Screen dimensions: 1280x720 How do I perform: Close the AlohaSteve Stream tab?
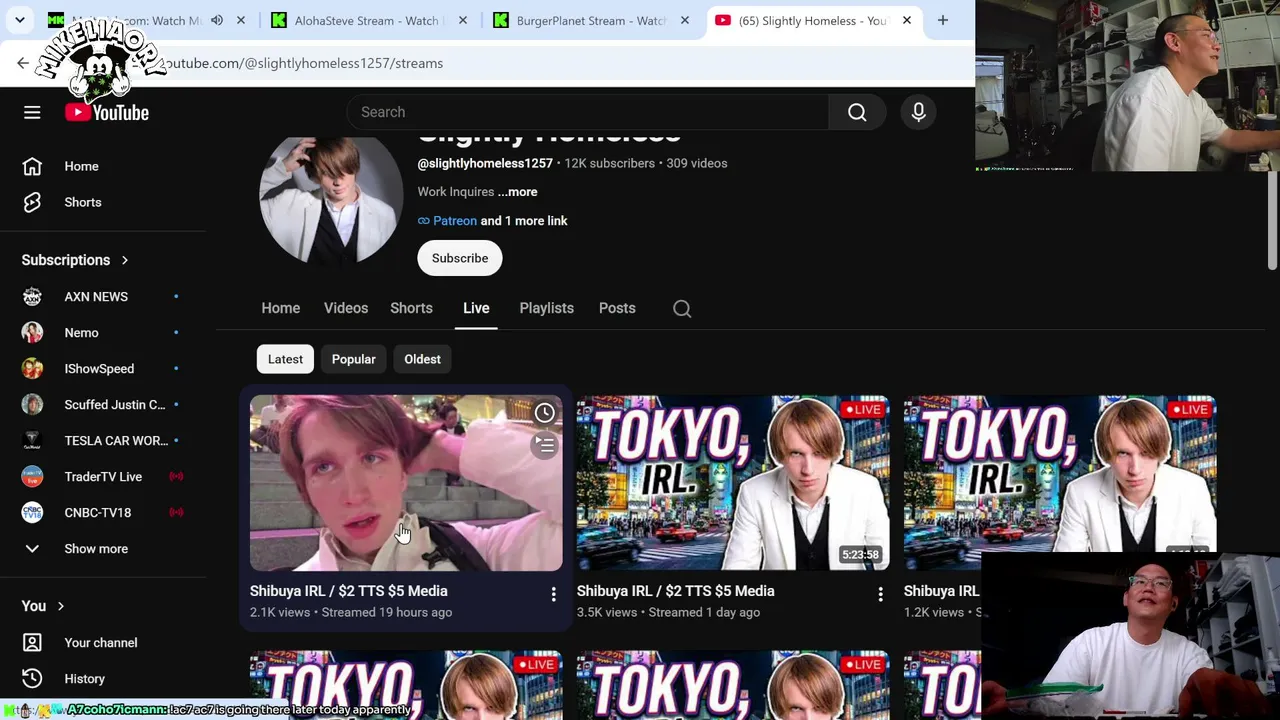coord(463,20)
